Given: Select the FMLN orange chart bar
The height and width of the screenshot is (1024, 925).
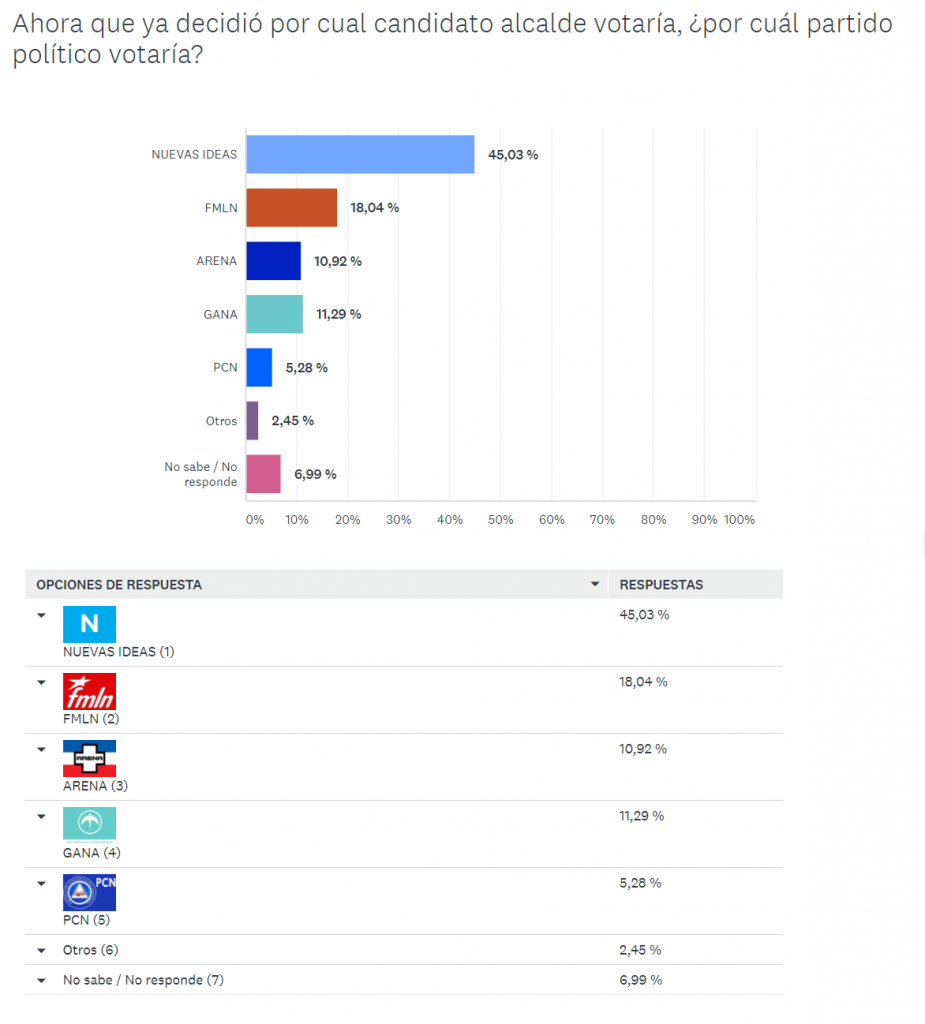Looking at the screenshot, I should click(292, 208).
